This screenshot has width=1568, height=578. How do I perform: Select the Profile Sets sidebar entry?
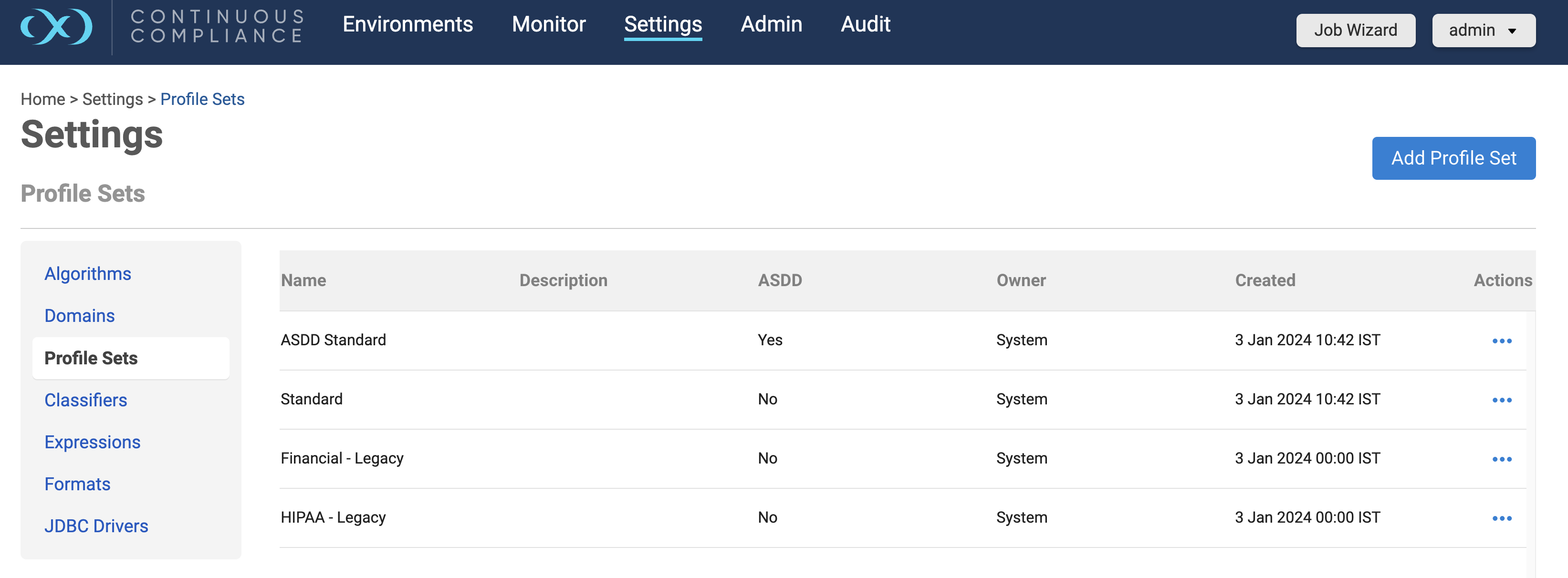coord(90,358)
